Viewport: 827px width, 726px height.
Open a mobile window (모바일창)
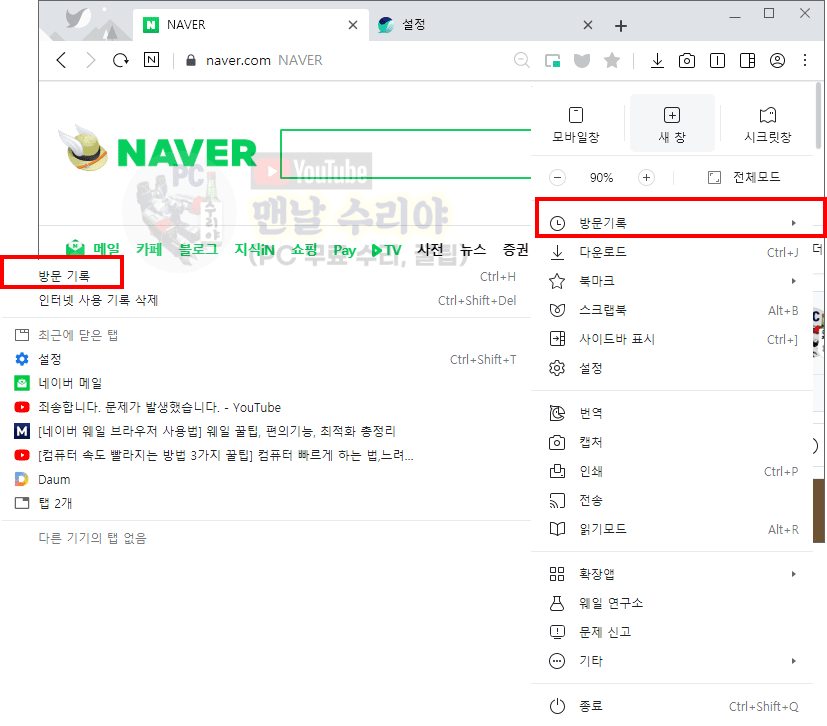tap(575, 124)
